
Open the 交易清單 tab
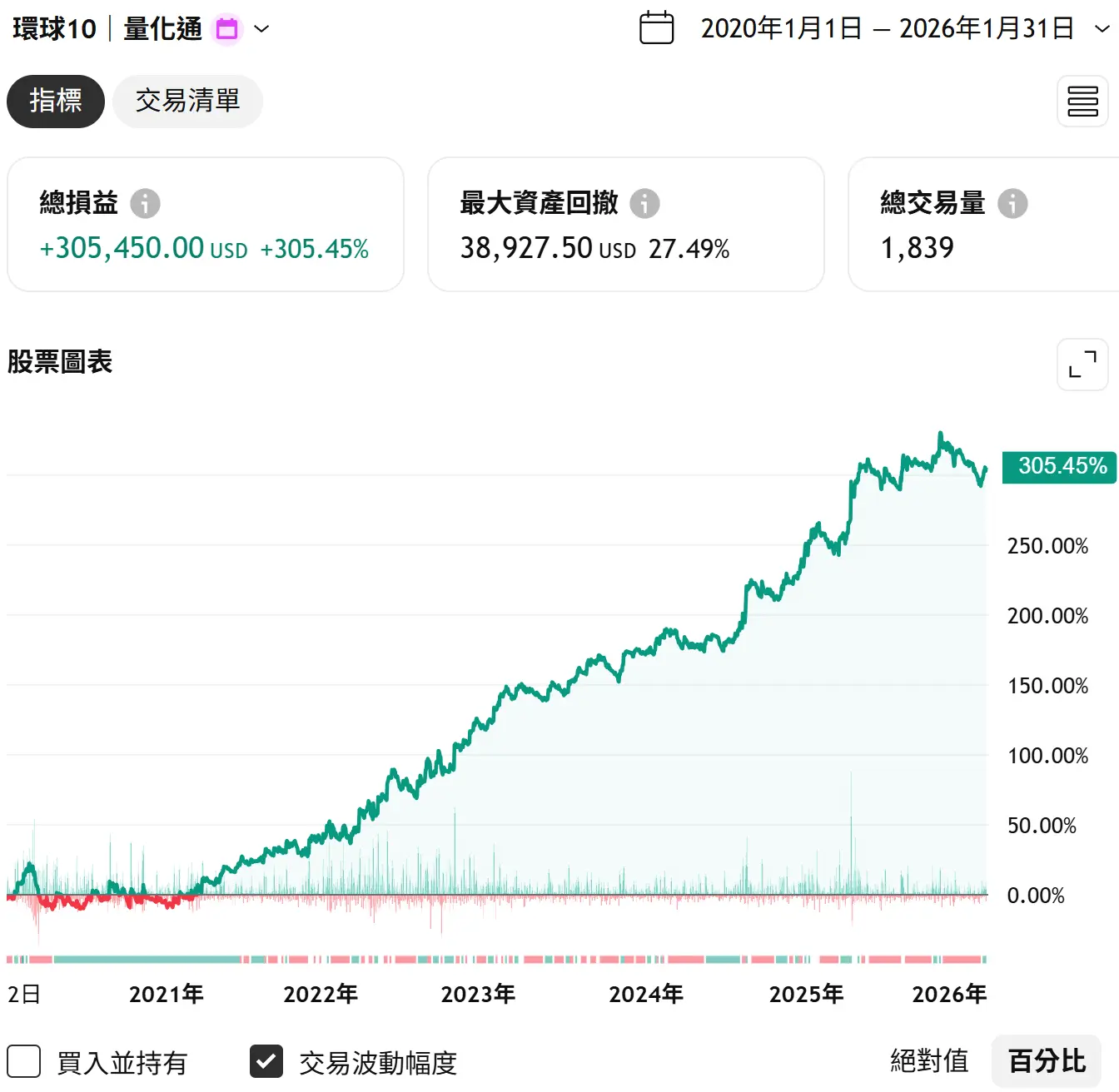tap(187, 102)
